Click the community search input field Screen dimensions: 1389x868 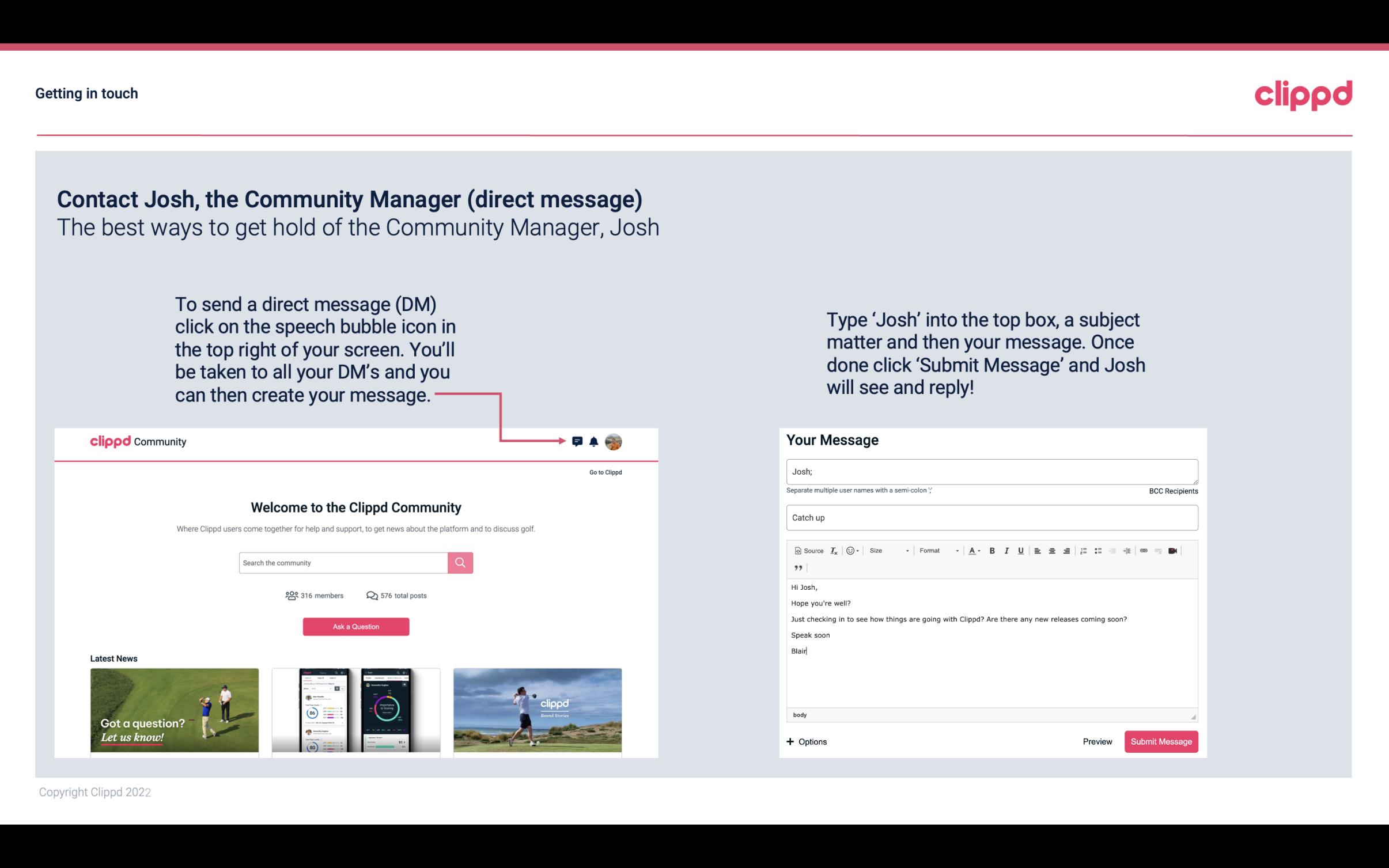coord(342,562)
